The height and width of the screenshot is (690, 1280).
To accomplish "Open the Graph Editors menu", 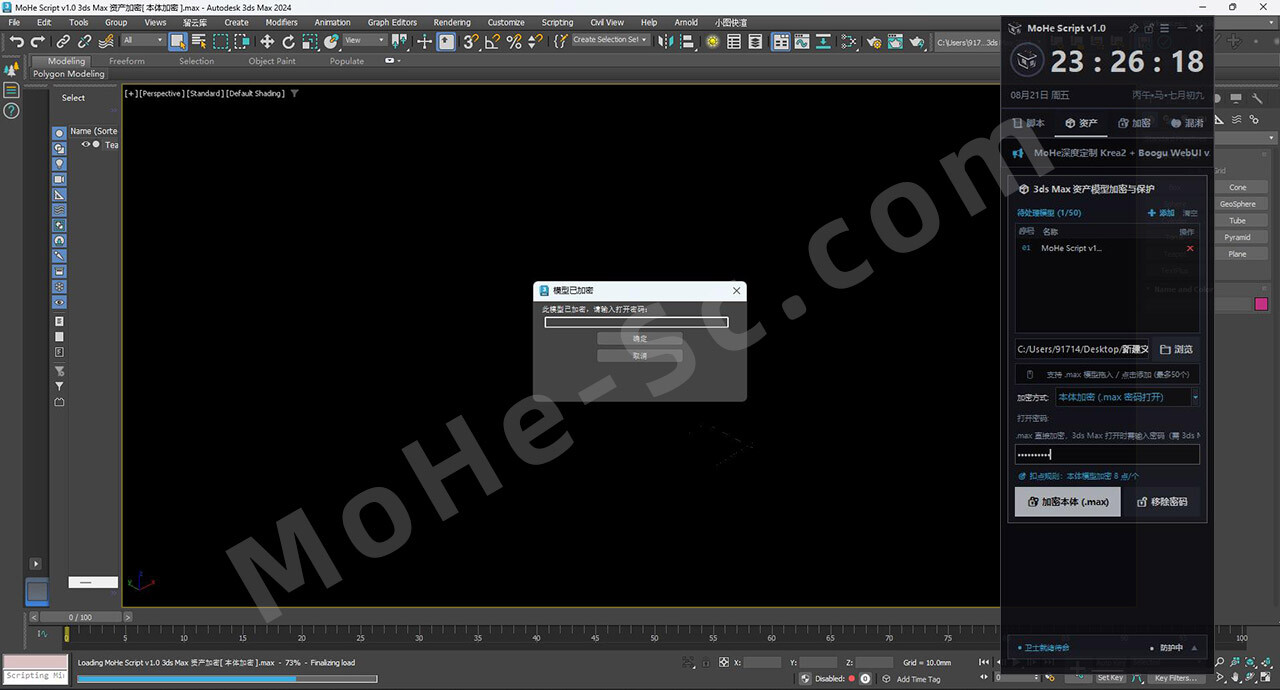I will [x=392, y=22].
